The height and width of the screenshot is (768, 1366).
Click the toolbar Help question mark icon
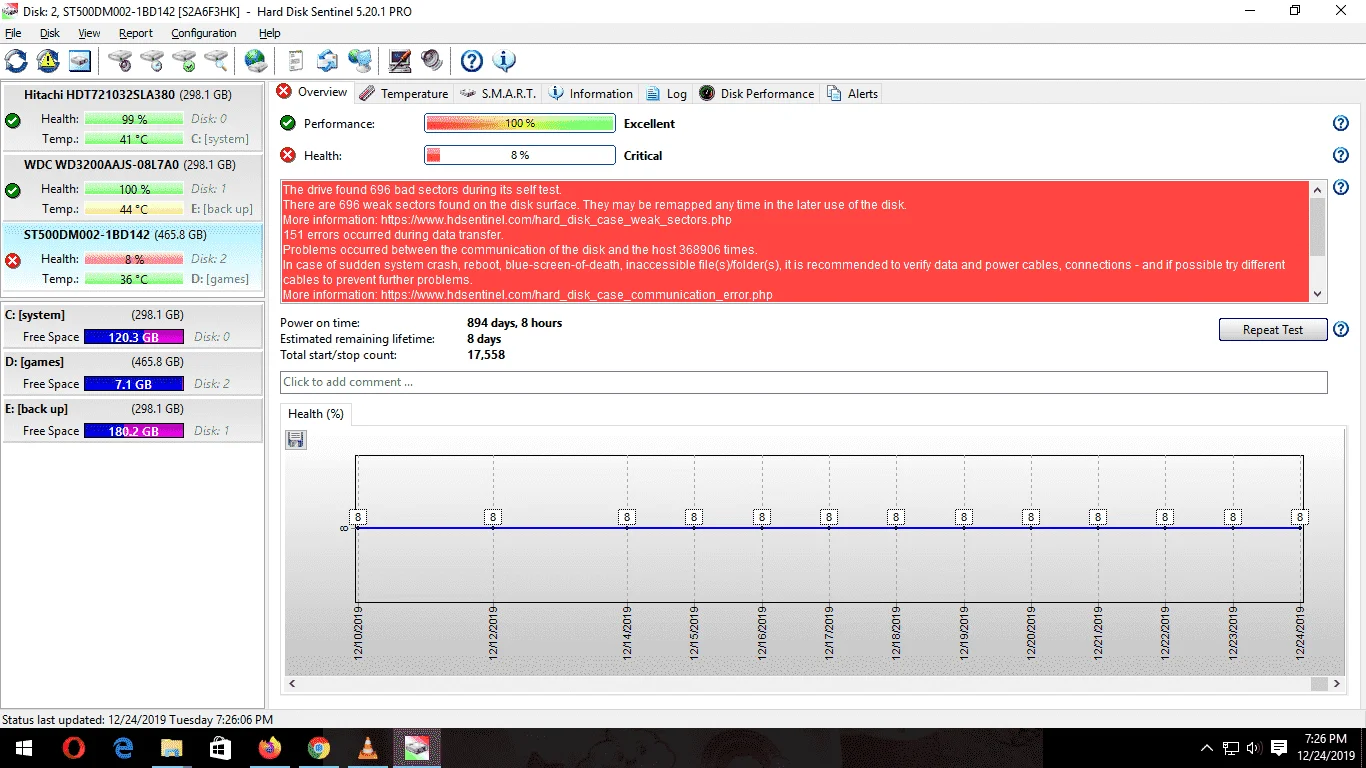tap(472, 61)
